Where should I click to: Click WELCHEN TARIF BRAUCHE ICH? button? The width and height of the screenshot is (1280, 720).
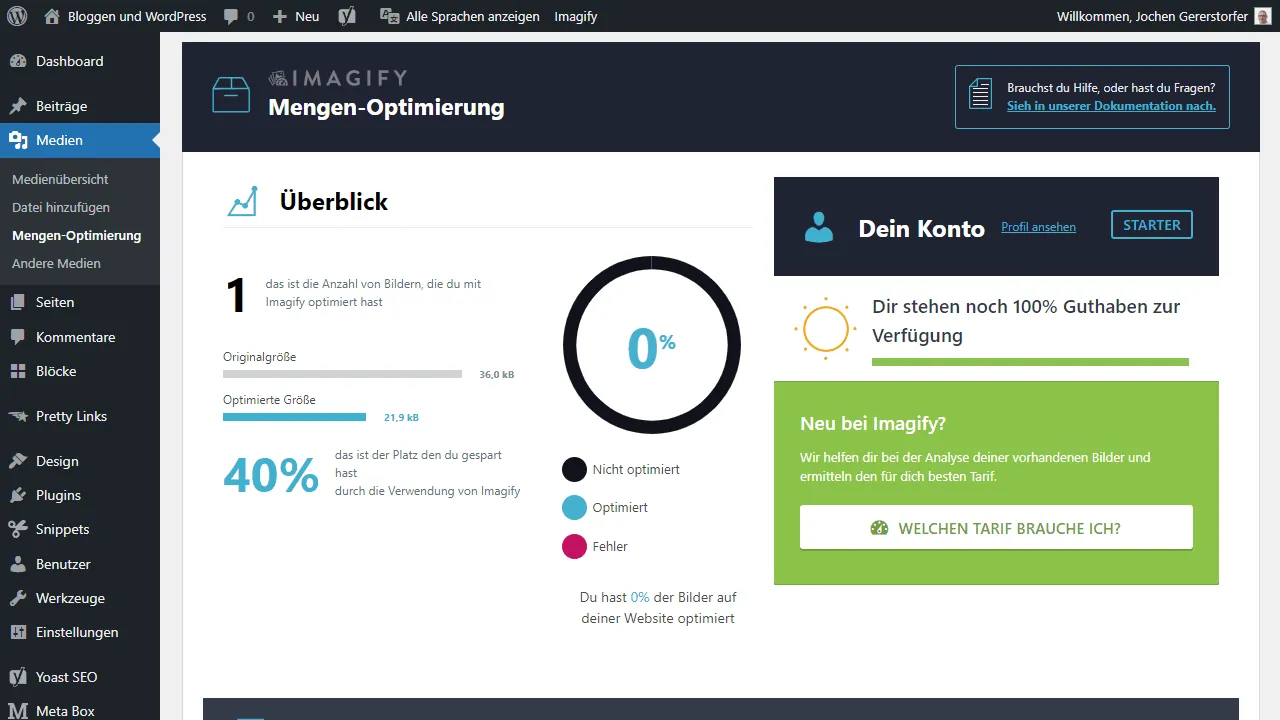coord(996,527)
